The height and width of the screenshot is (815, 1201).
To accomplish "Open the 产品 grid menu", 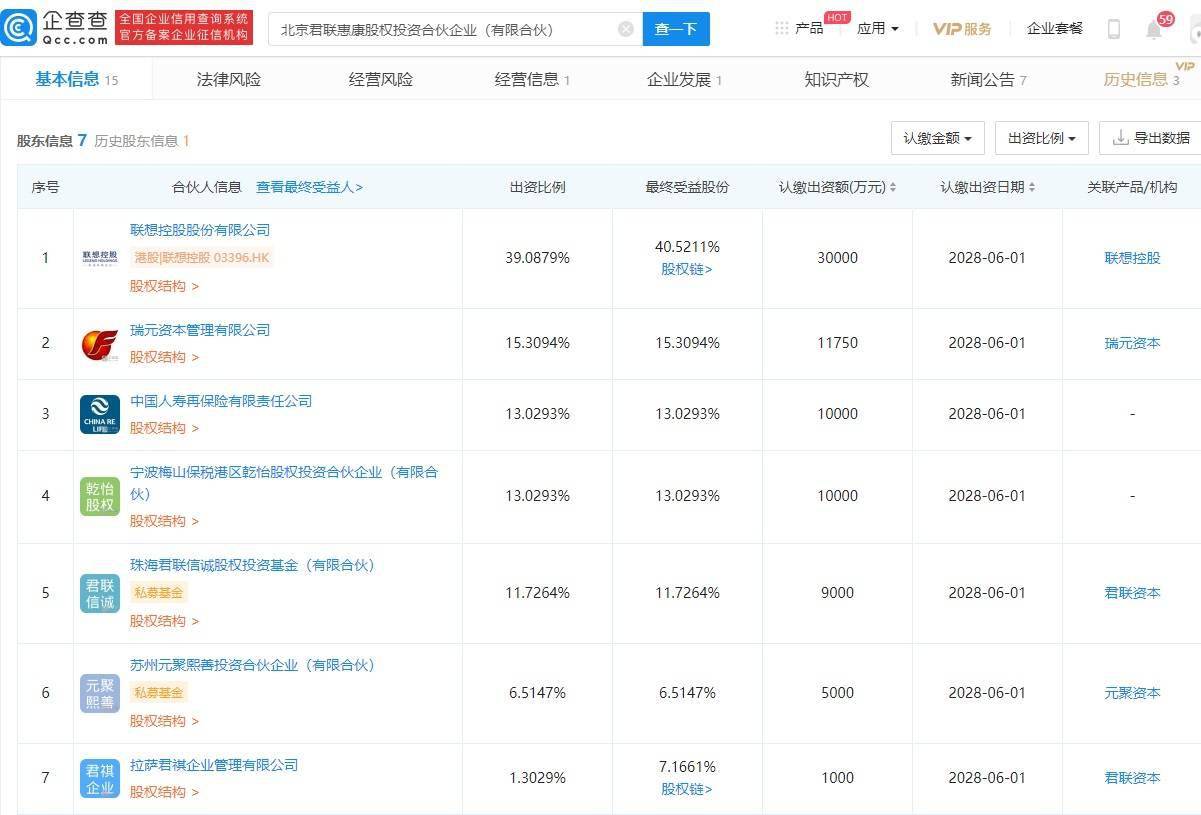I will pos(798,28).
